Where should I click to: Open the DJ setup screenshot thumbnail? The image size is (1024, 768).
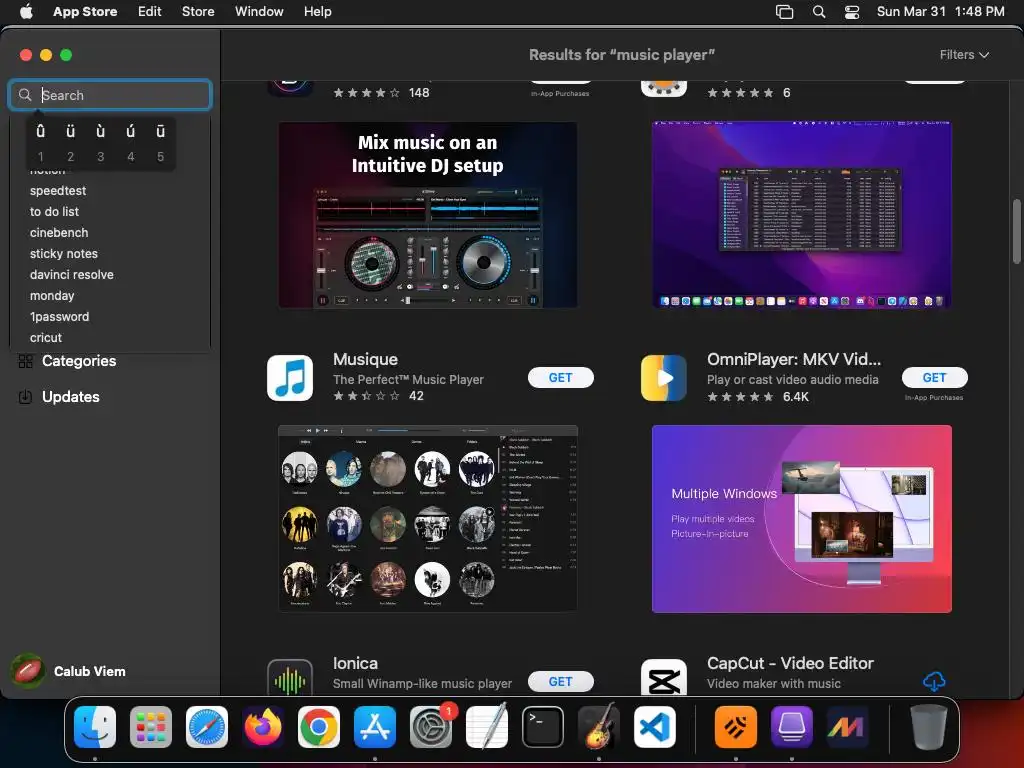428,215
